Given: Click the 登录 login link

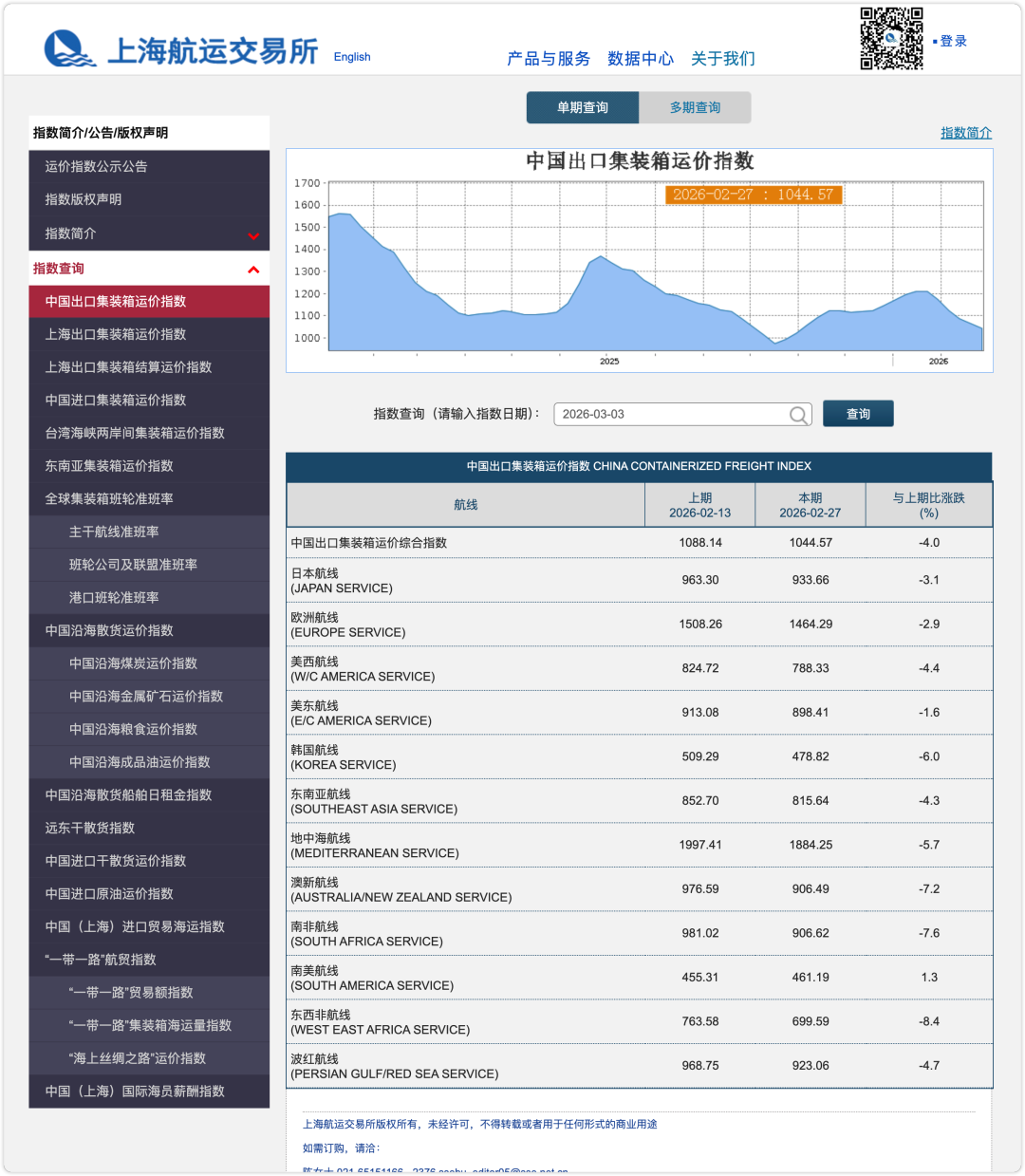Looking at the screenshot, I should (953, 42).
